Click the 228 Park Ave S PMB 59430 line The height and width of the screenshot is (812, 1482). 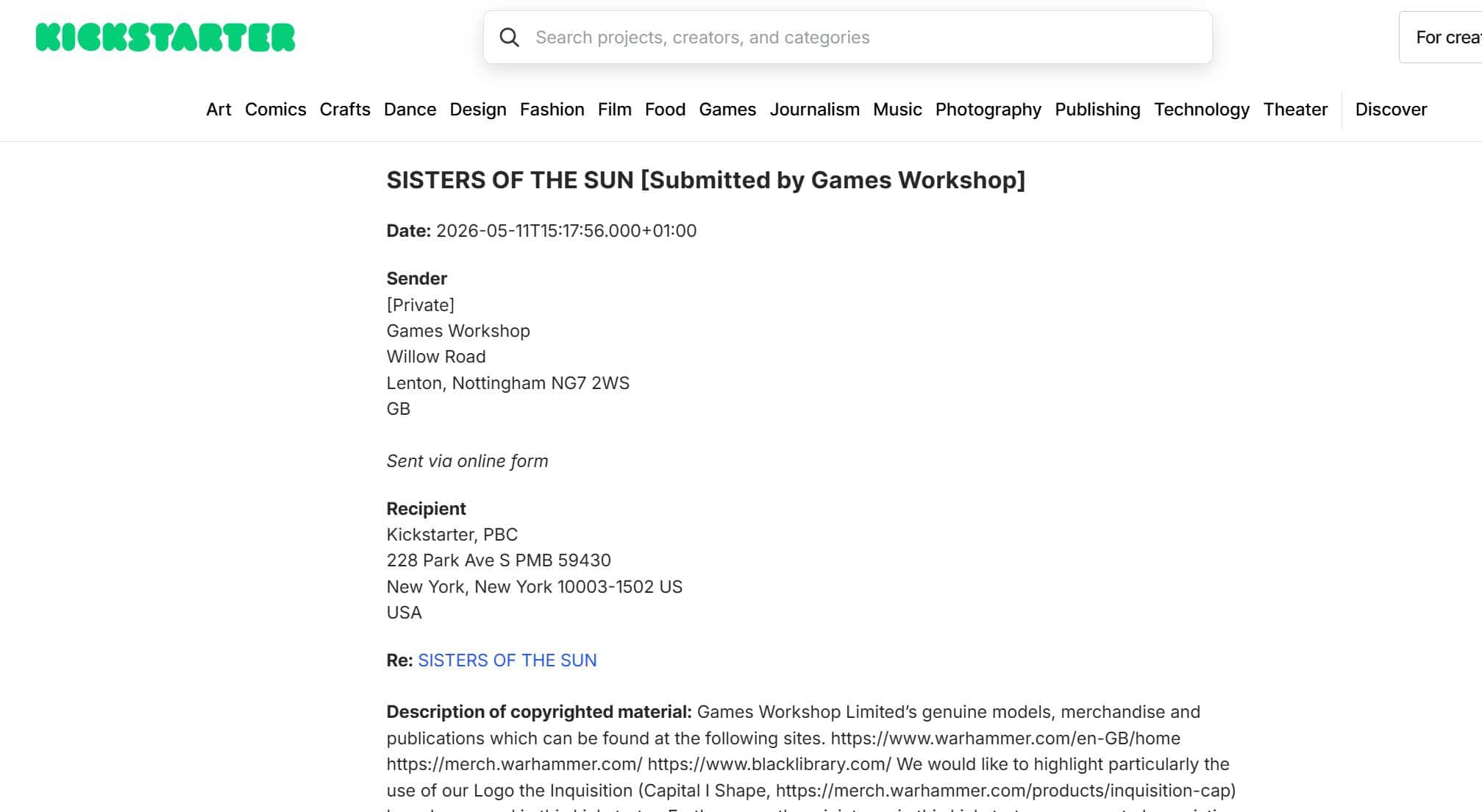(499, 560)
